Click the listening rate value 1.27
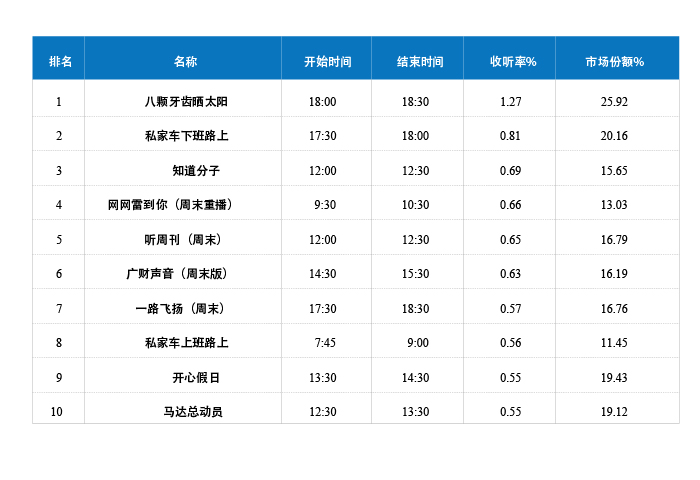The width and height of the screenshot is (700, 480). (511, 101)
